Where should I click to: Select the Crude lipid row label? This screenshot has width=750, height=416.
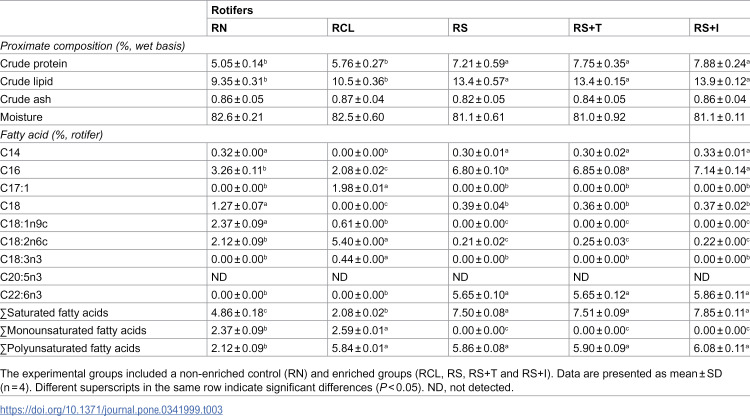coord(26,81)
